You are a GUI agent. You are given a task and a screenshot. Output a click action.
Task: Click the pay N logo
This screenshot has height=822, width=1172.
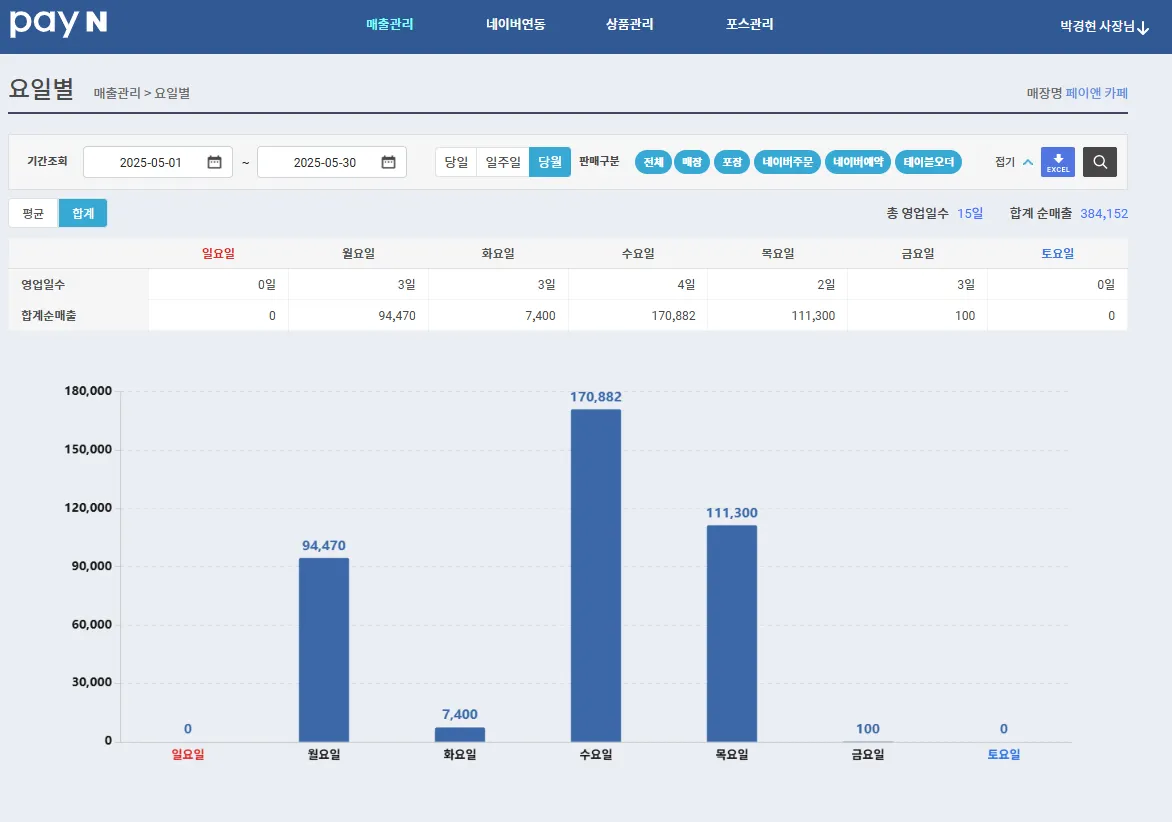58,24
